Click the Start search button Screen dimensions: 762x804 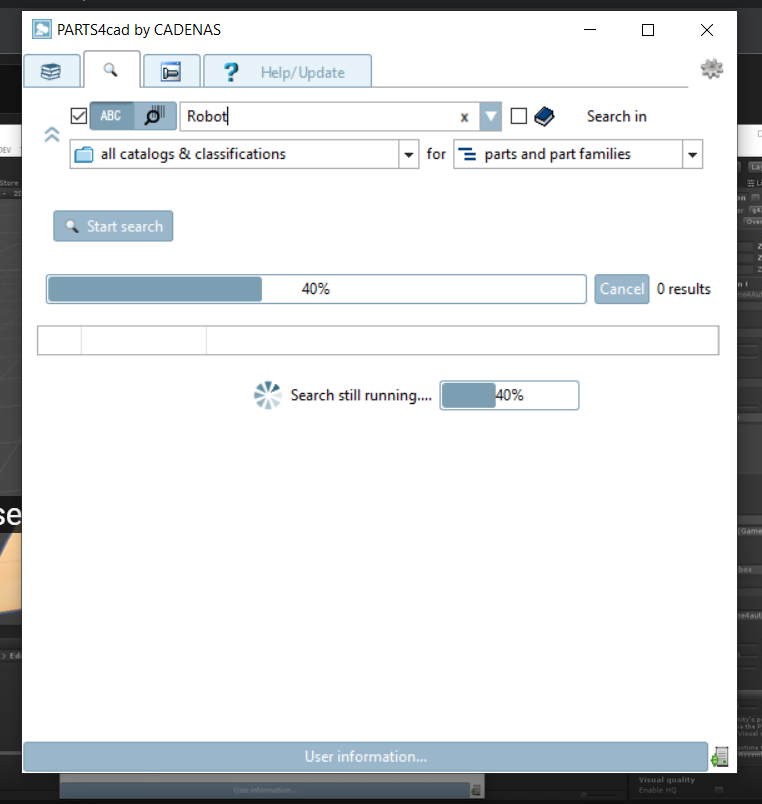pos(113,226)
